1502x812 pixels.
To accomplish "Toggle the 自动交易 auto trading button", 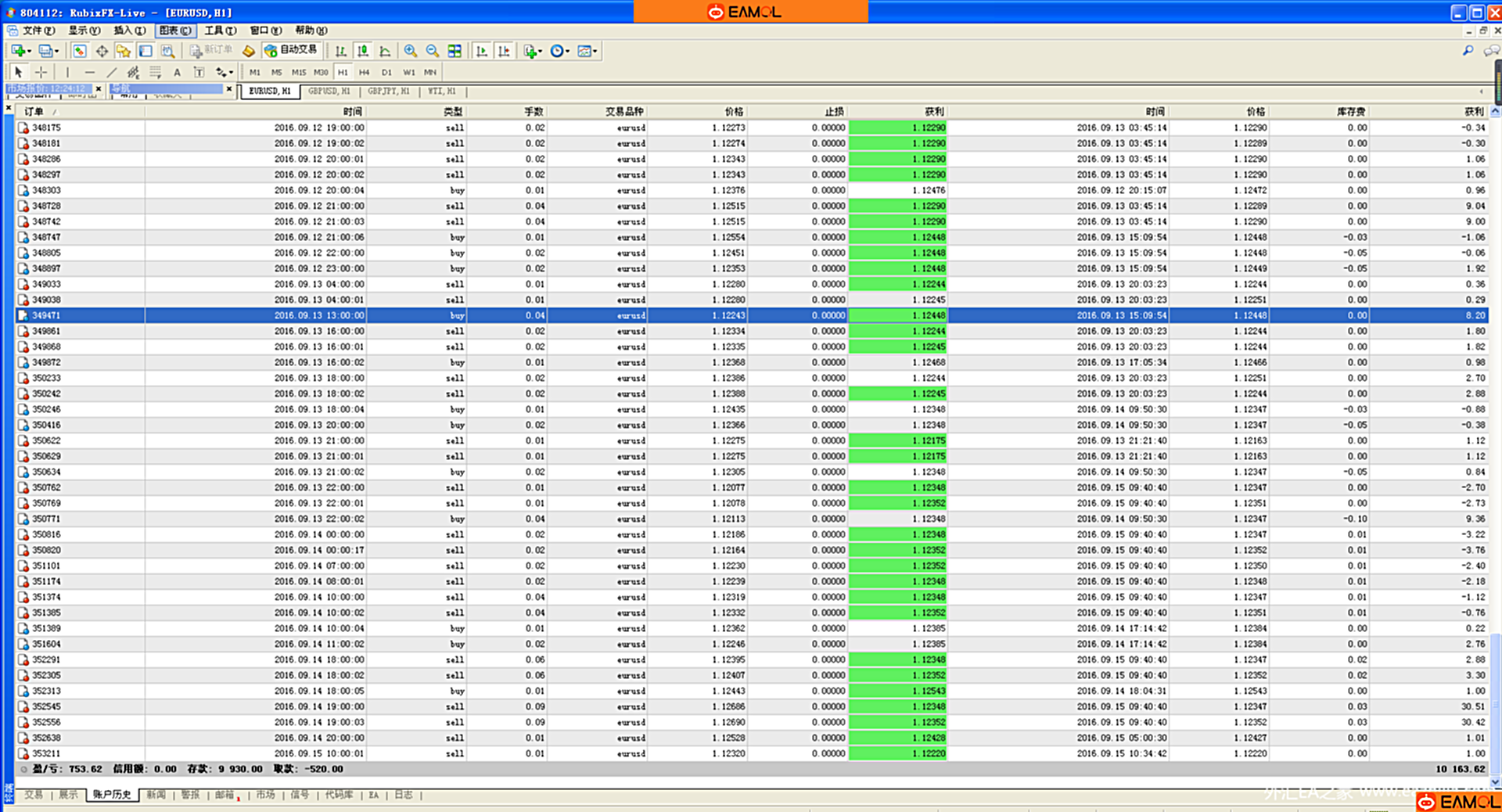I will pos(291,50).
